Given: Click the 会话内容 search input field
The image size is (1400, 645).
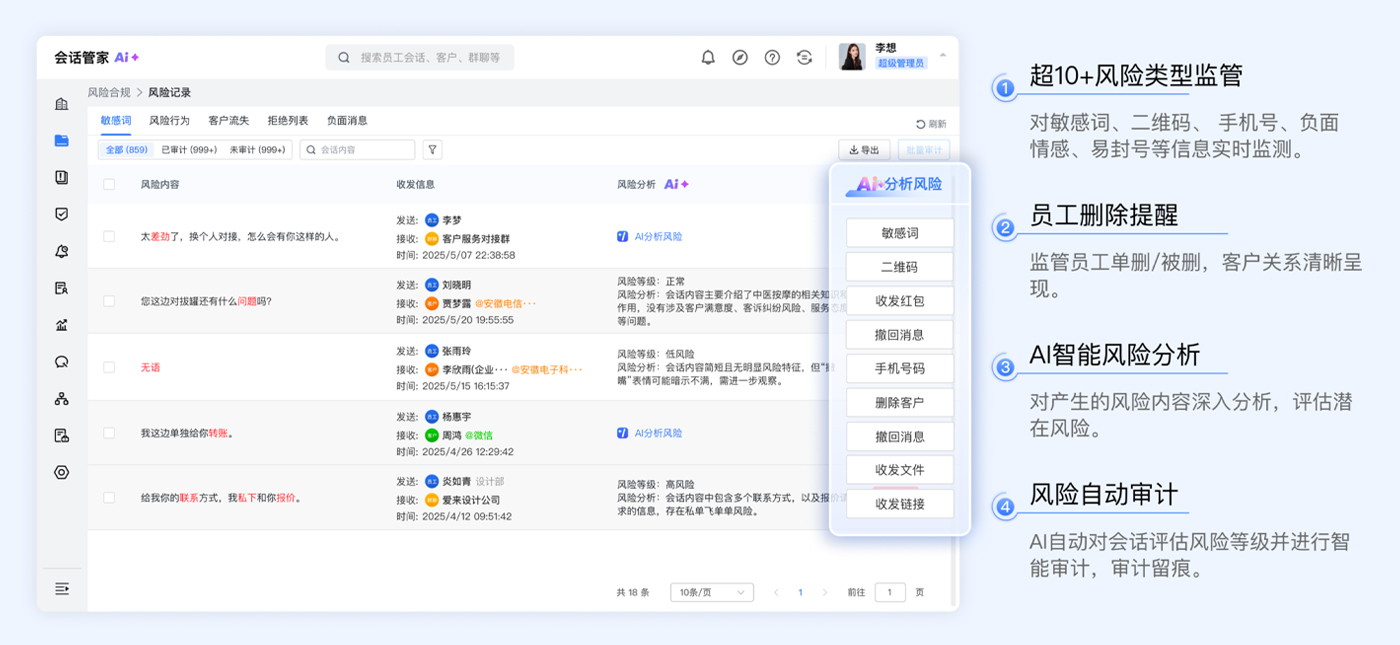Looking at the screenshot, I should 360,150.
